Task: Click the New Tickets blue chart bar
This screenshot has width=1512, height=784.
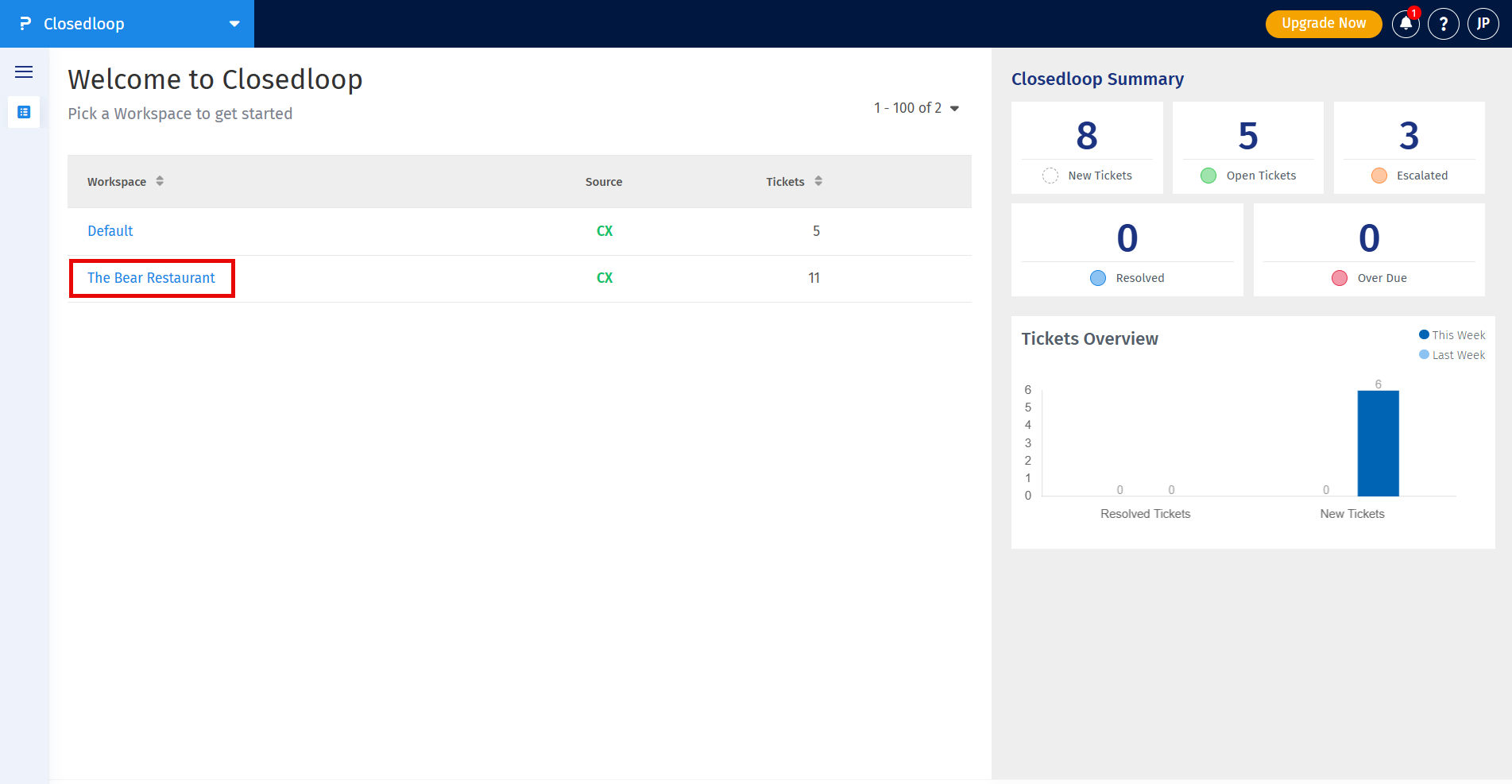Action: coord(1378,443)
